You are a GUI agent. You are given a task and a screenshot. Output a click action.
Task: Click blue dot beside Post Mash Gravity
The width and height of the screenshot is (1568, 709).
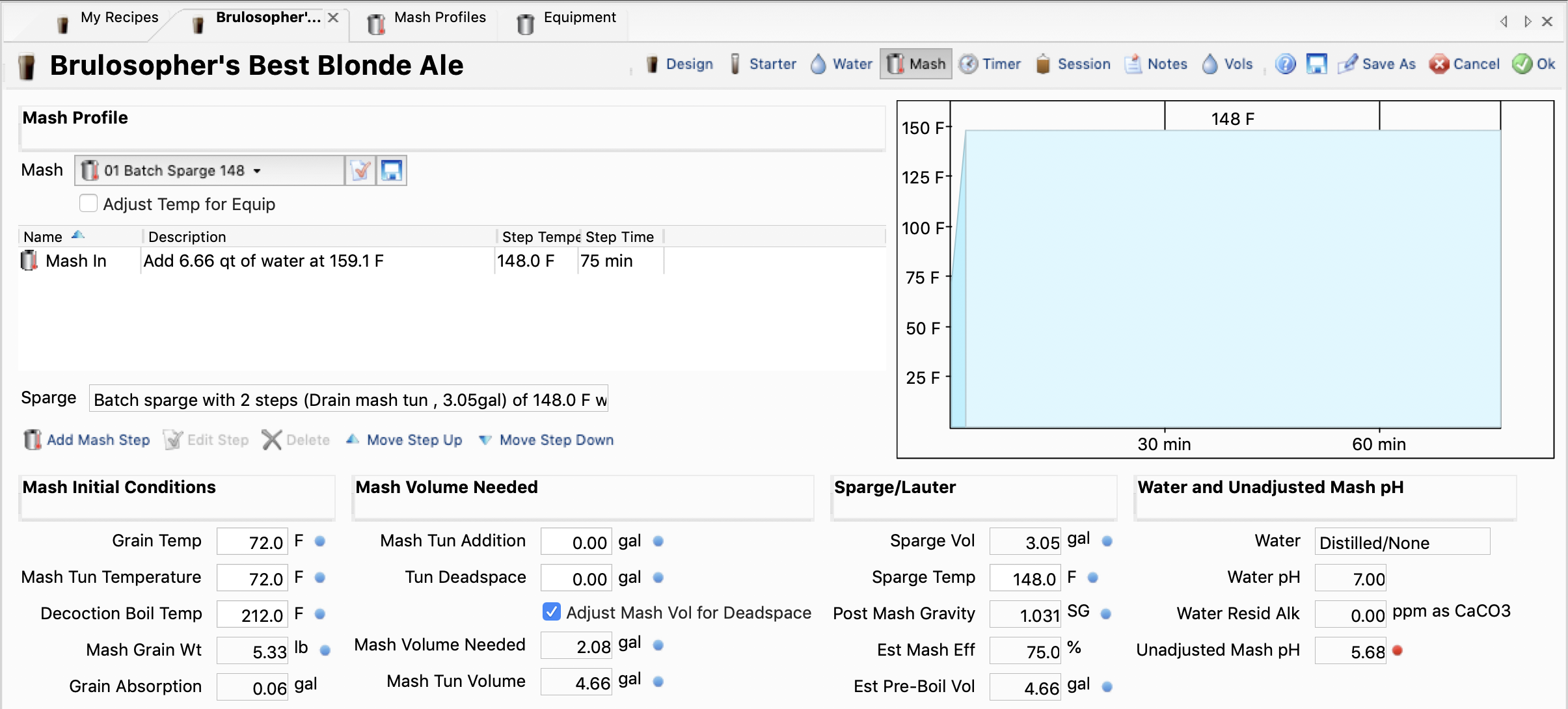click(1106, 613)
